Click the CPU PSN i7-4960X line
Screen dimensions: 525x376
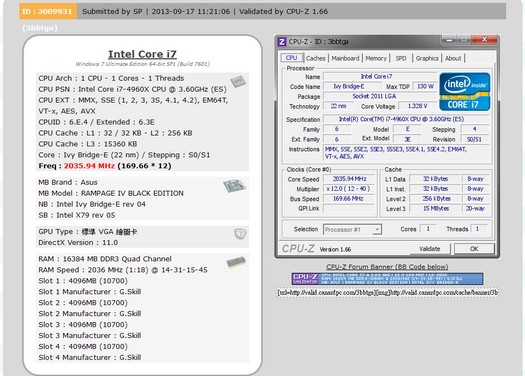[132, 89]
